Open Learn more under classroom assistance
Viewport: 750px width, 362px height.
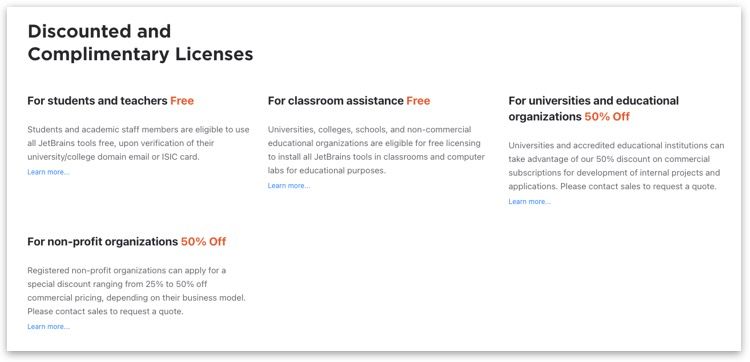point(289,186)
